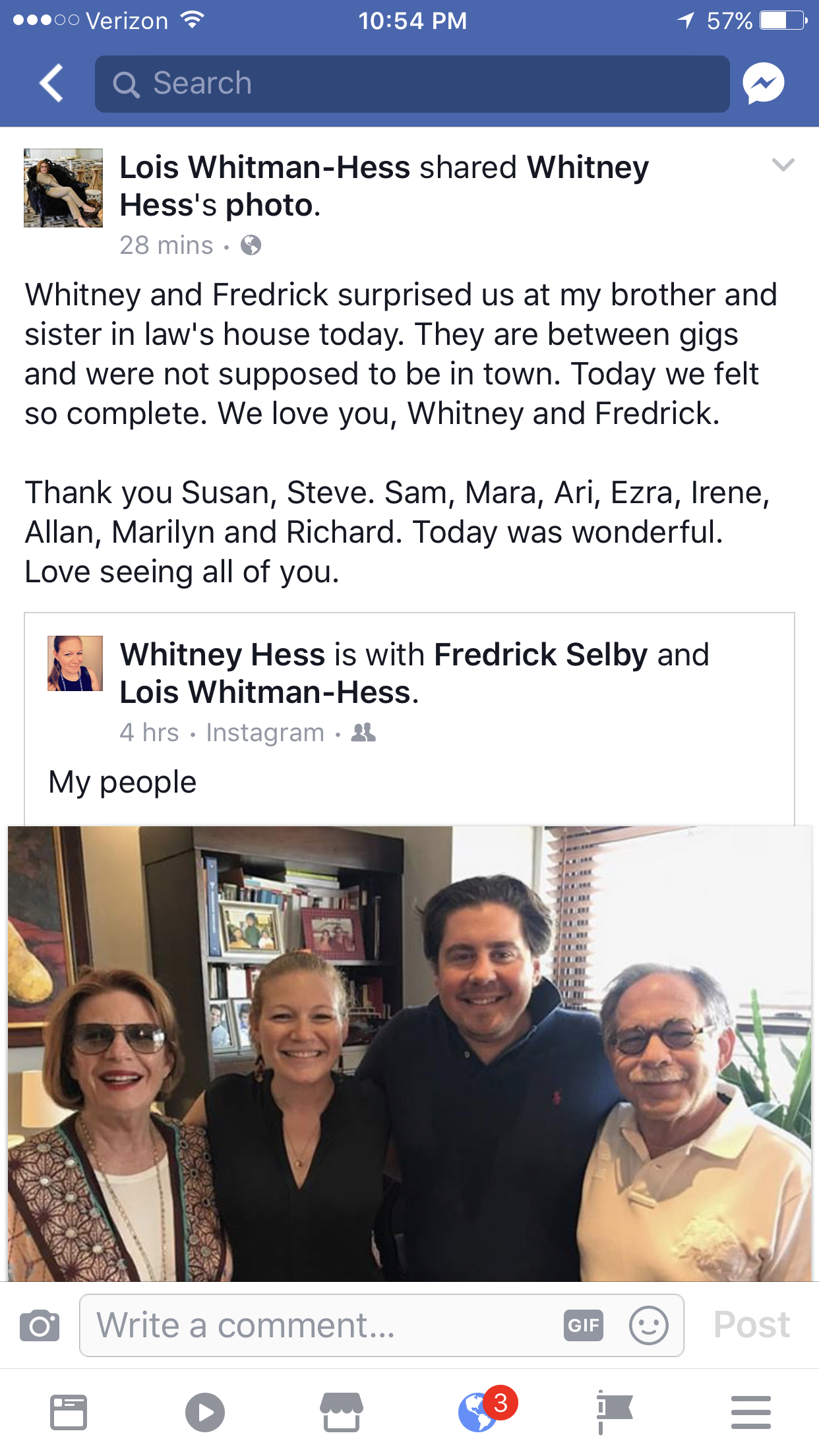Open the shared group photo

(409, 1054)
